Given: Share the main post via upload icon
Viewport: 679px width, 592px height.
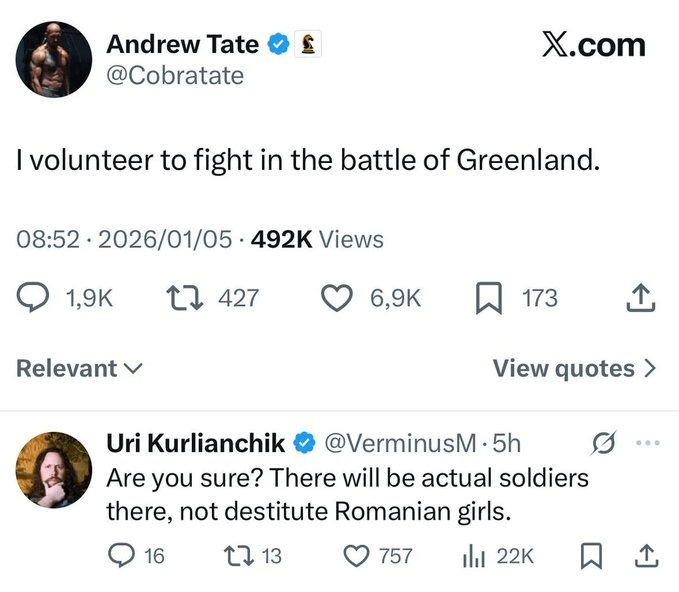Looking at the screenshot, I should pos(642,297).
